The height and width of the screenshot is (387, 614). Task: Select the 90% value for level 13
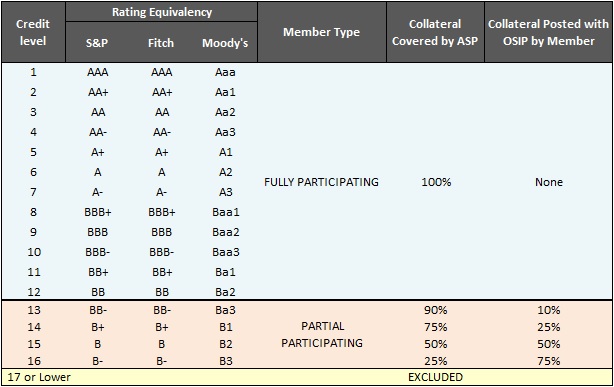[x=435, y=310]
